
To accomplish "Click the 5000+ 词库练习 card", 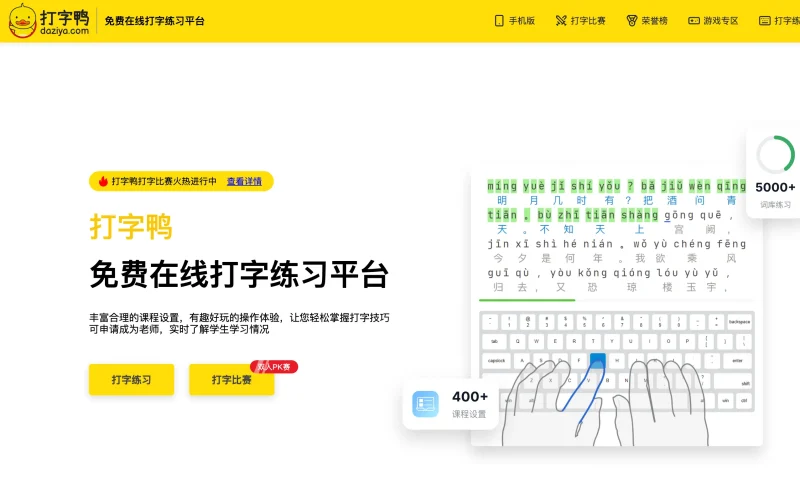I will click(x=774, y=173).
